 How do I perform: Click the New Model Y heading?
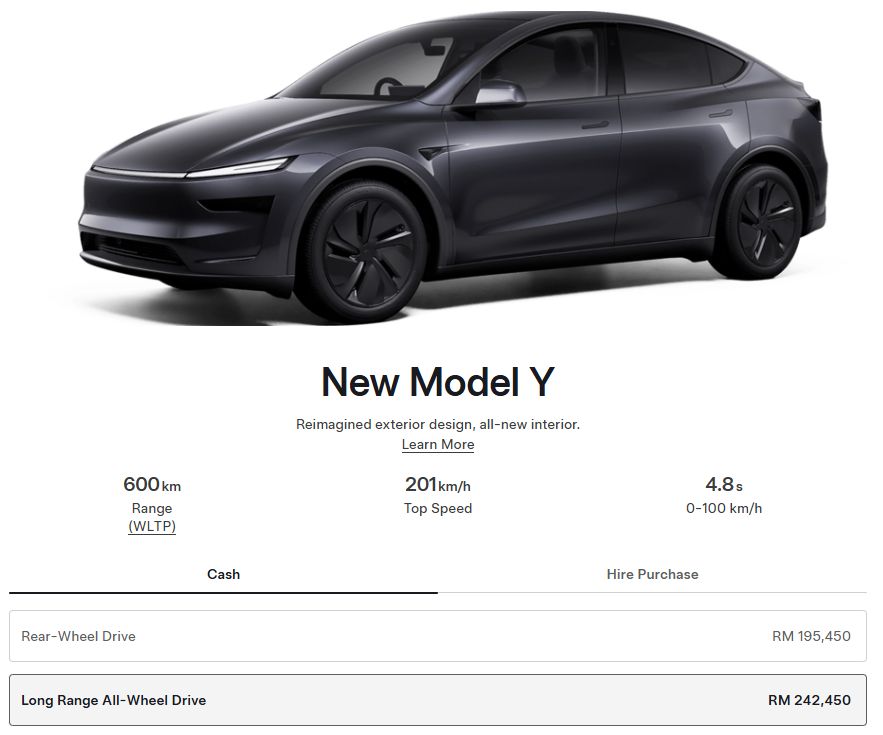tap(438, 382)
